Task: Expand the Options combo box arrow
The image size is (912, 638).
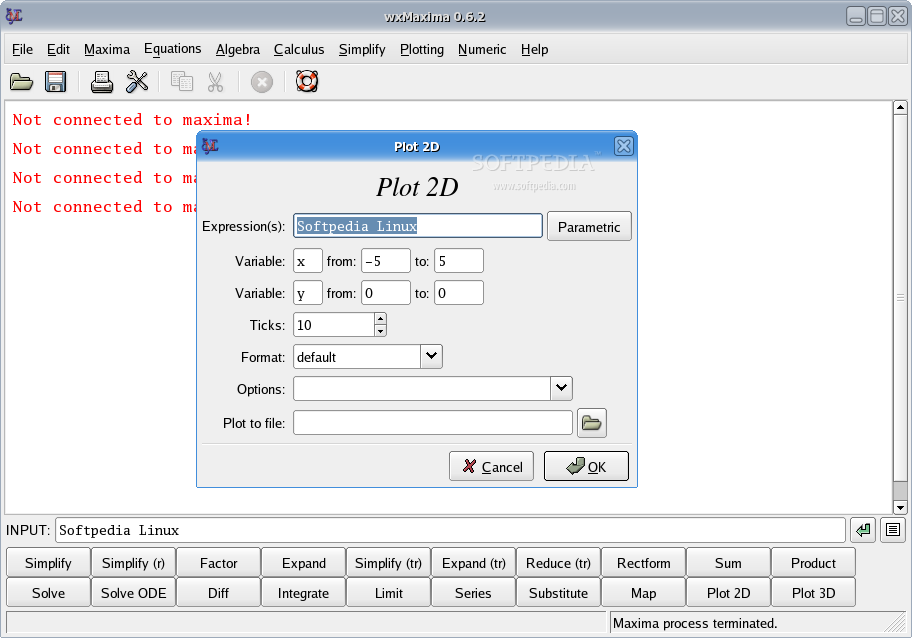Action: (x=561, y=388)
